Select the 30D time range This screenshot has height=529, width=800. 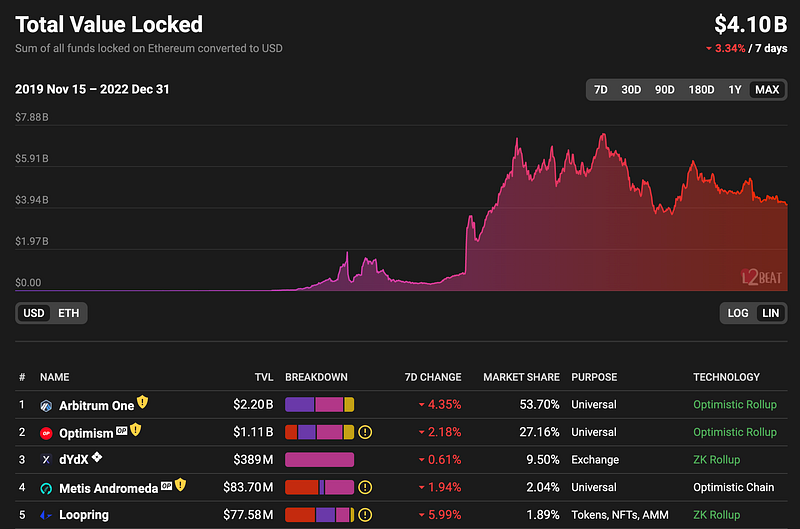(631, 90)
